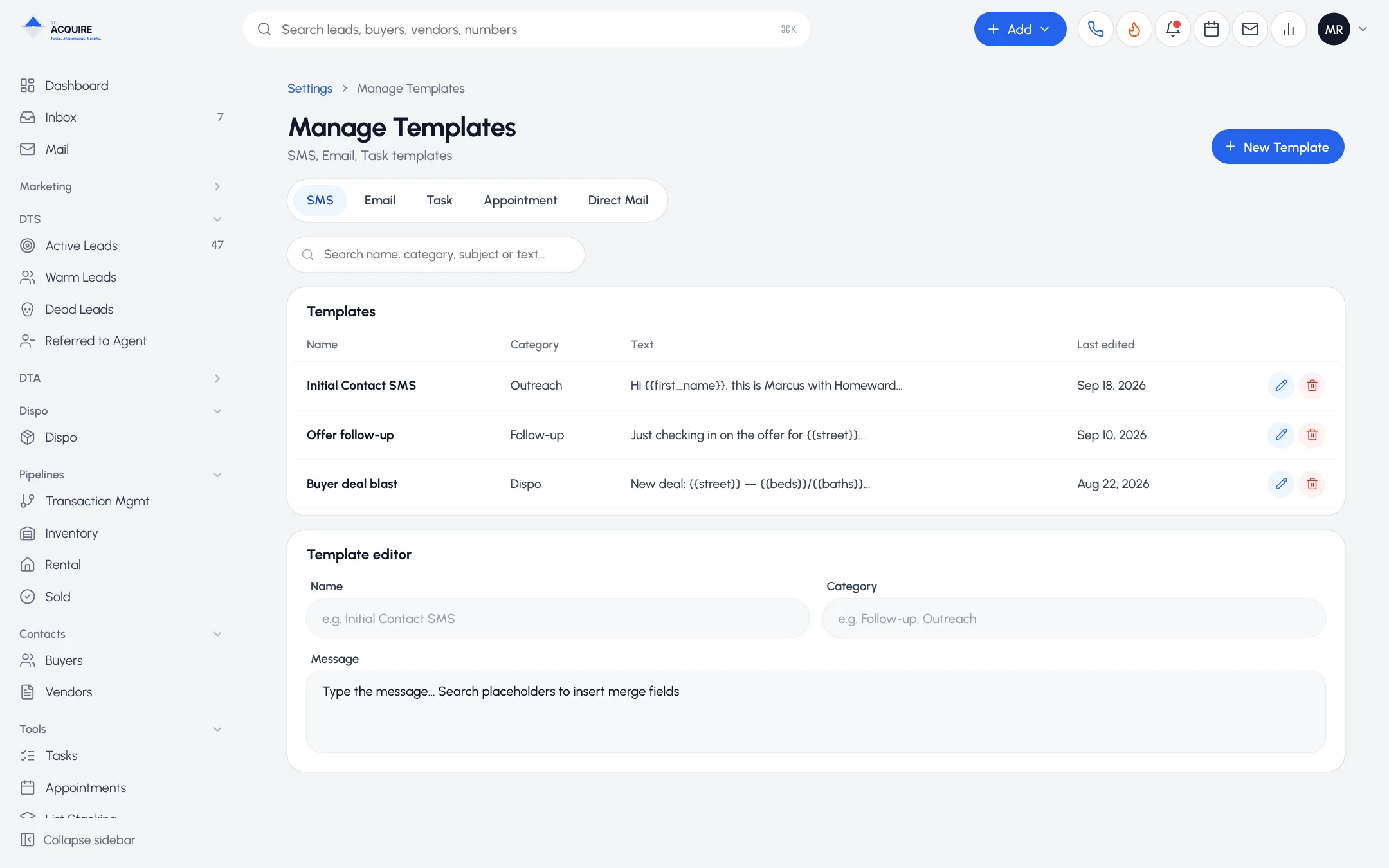
Task: Delete the Initial Contact SMS template
Action: [1312, 385]
